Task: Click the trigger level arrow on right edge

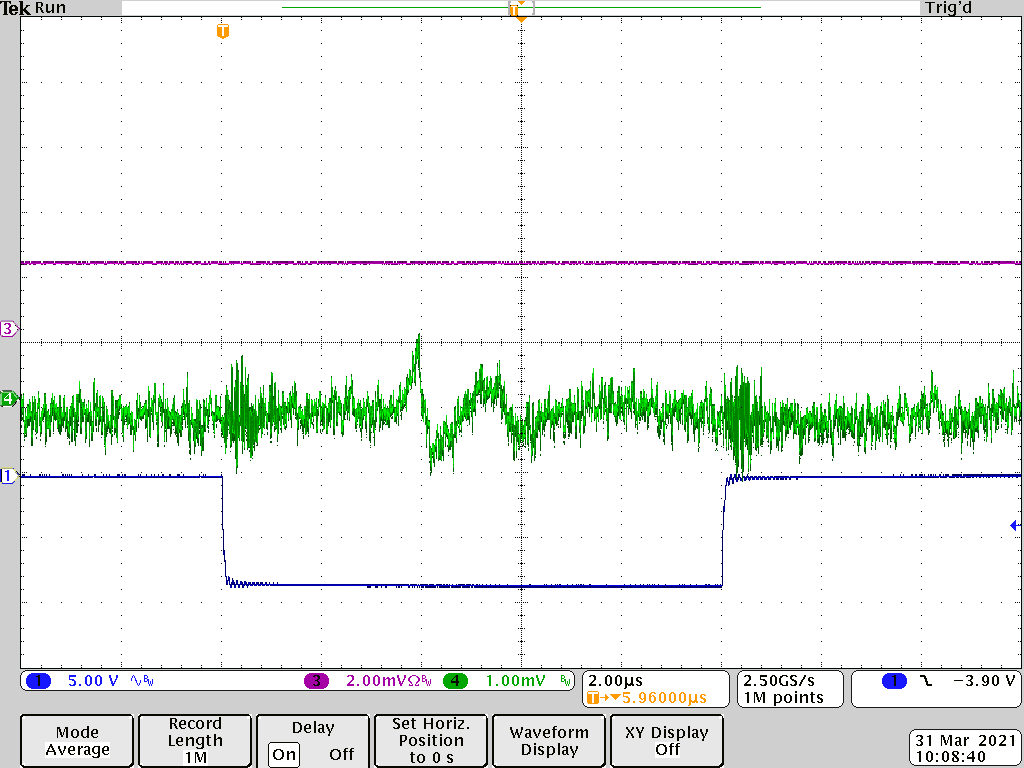Action: (x=1015, y=525)
